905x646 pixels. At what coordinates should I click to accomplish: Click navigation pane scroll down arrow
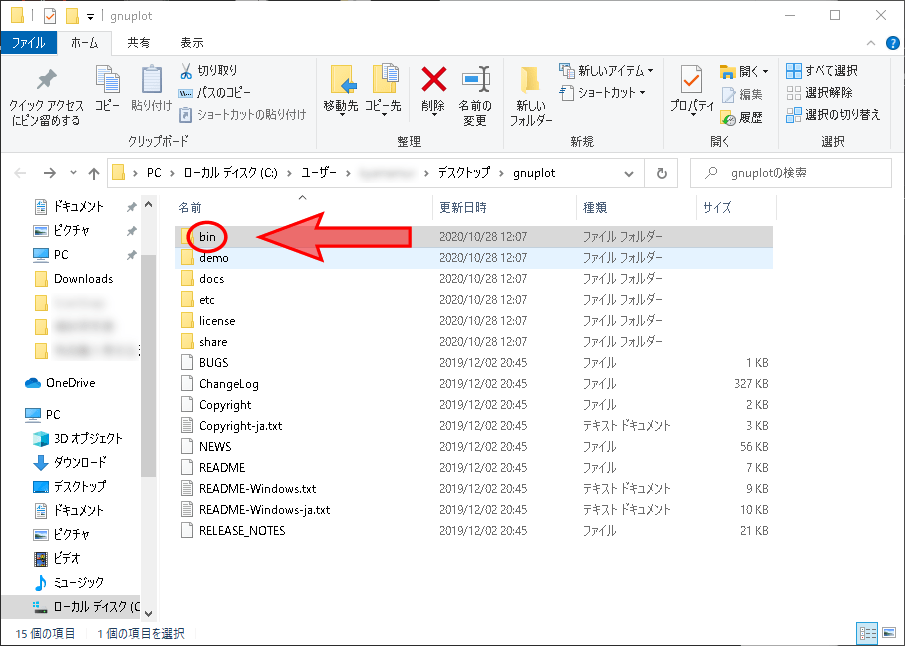coord(148,614)
